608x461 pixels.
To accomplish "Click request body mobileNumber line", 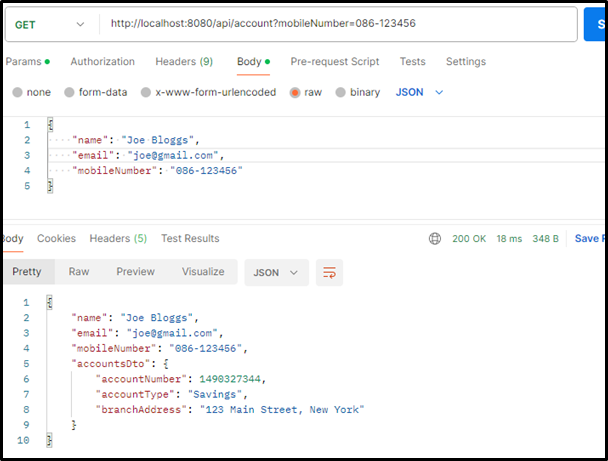I will [157, 171].
